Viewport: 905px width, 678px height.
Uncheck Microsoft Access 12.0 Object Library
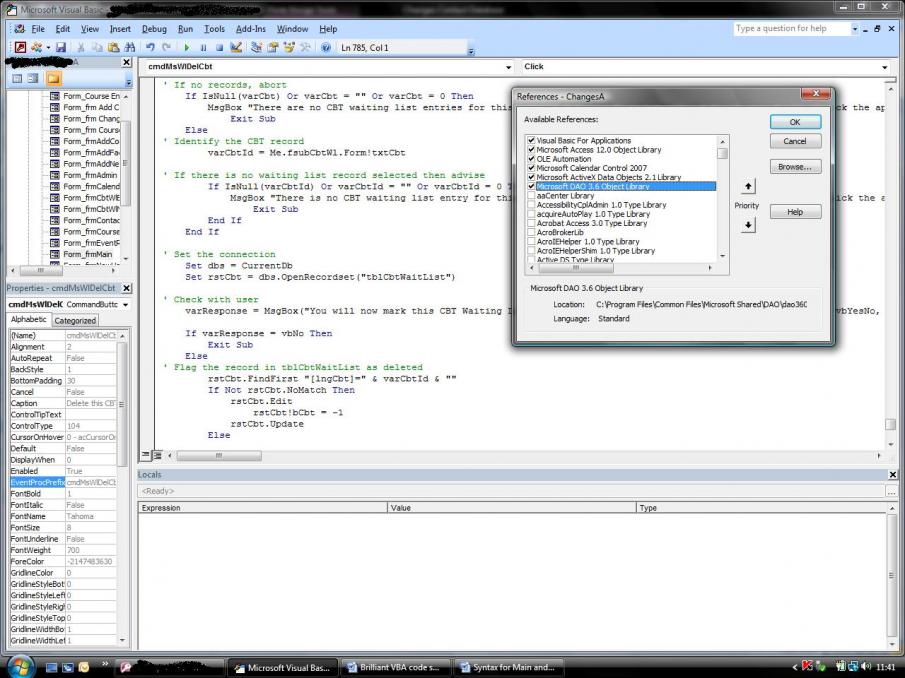tap(531, 149)
